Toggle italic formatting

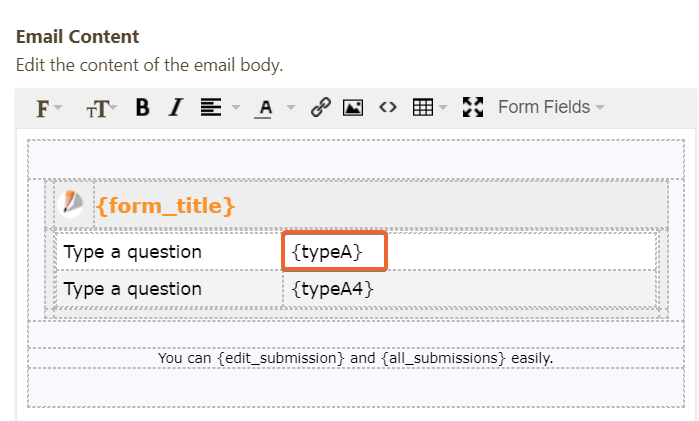pyautogui.click(x=176, y=107)
